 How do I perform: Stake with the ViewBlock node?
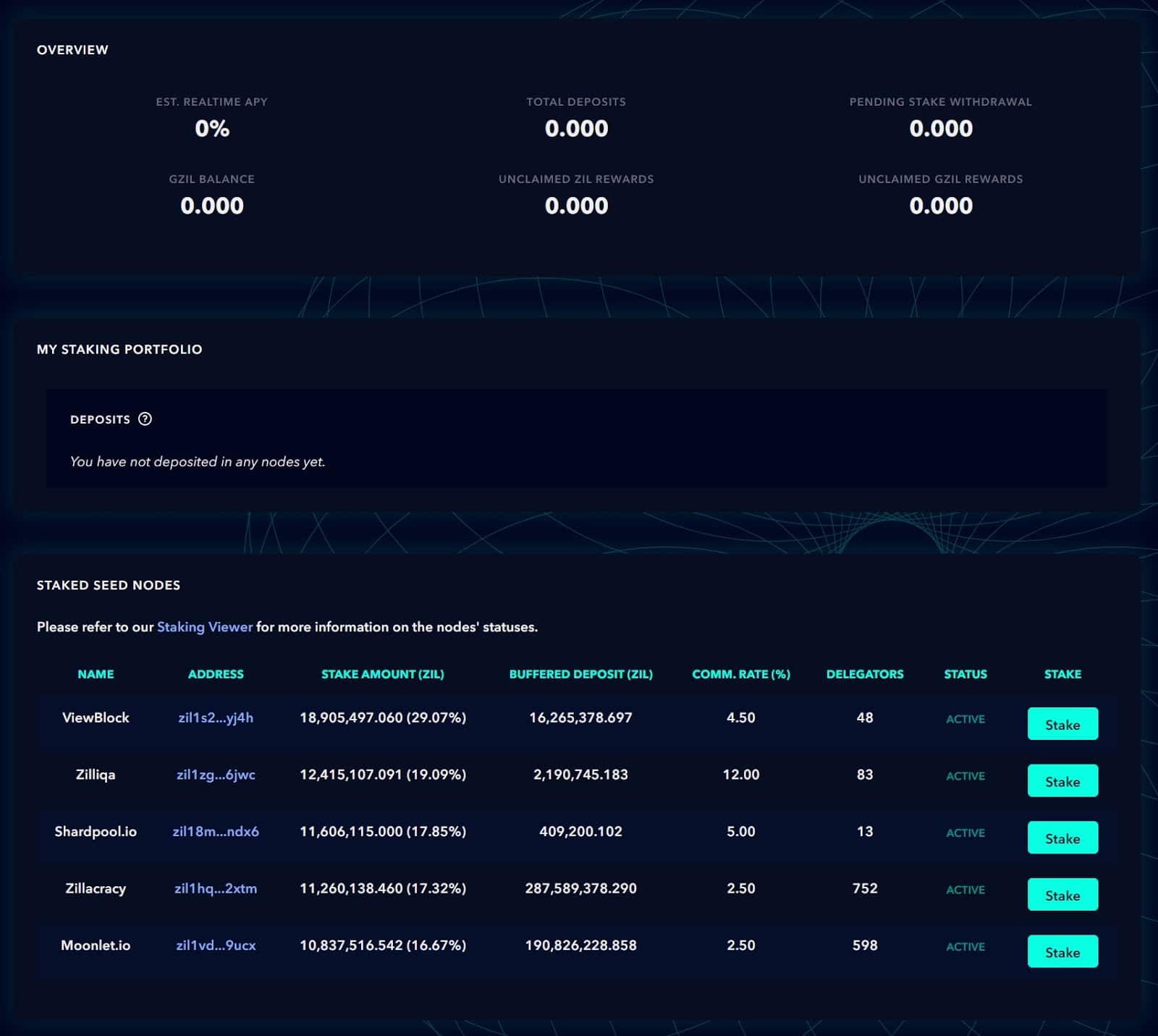[x=1062, y=724]
